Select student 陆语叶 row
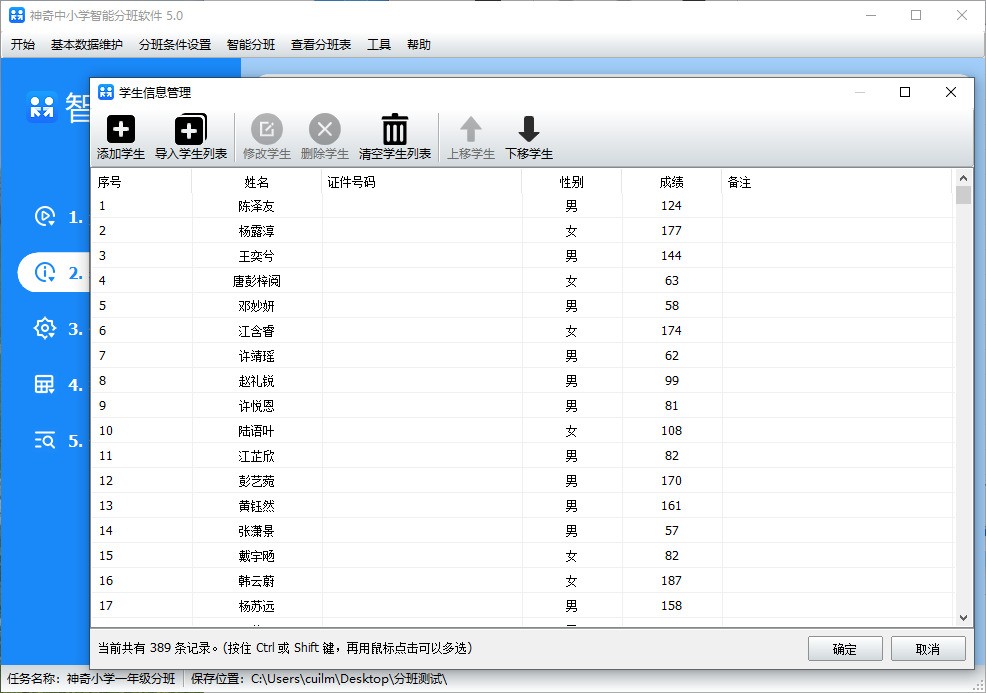Screen dimensions: 986x693 point(523,431)
